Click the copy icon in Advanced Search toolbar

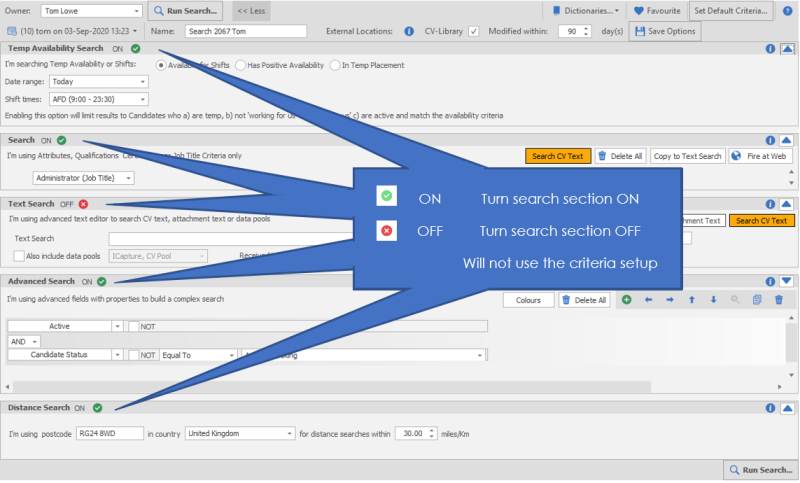[x=756, y=300]
